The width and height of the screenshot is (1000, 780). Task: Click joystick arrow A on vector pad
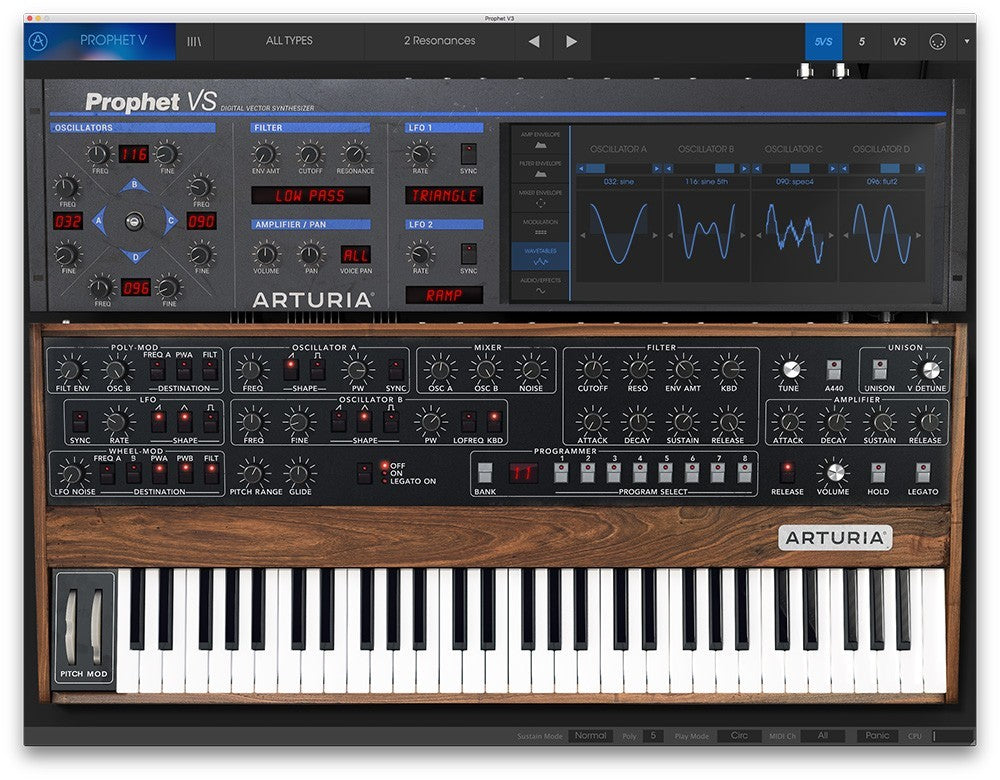point(99,221)
